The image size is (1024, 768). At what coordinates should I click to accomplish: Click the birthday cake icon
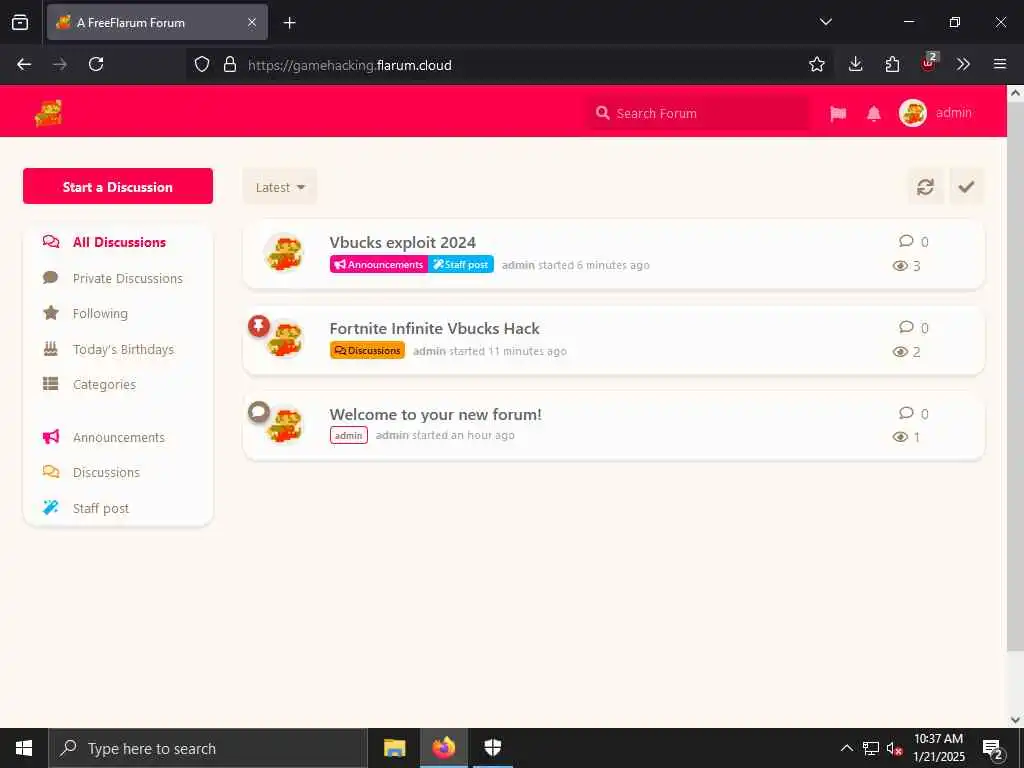[x=51, y=349]
